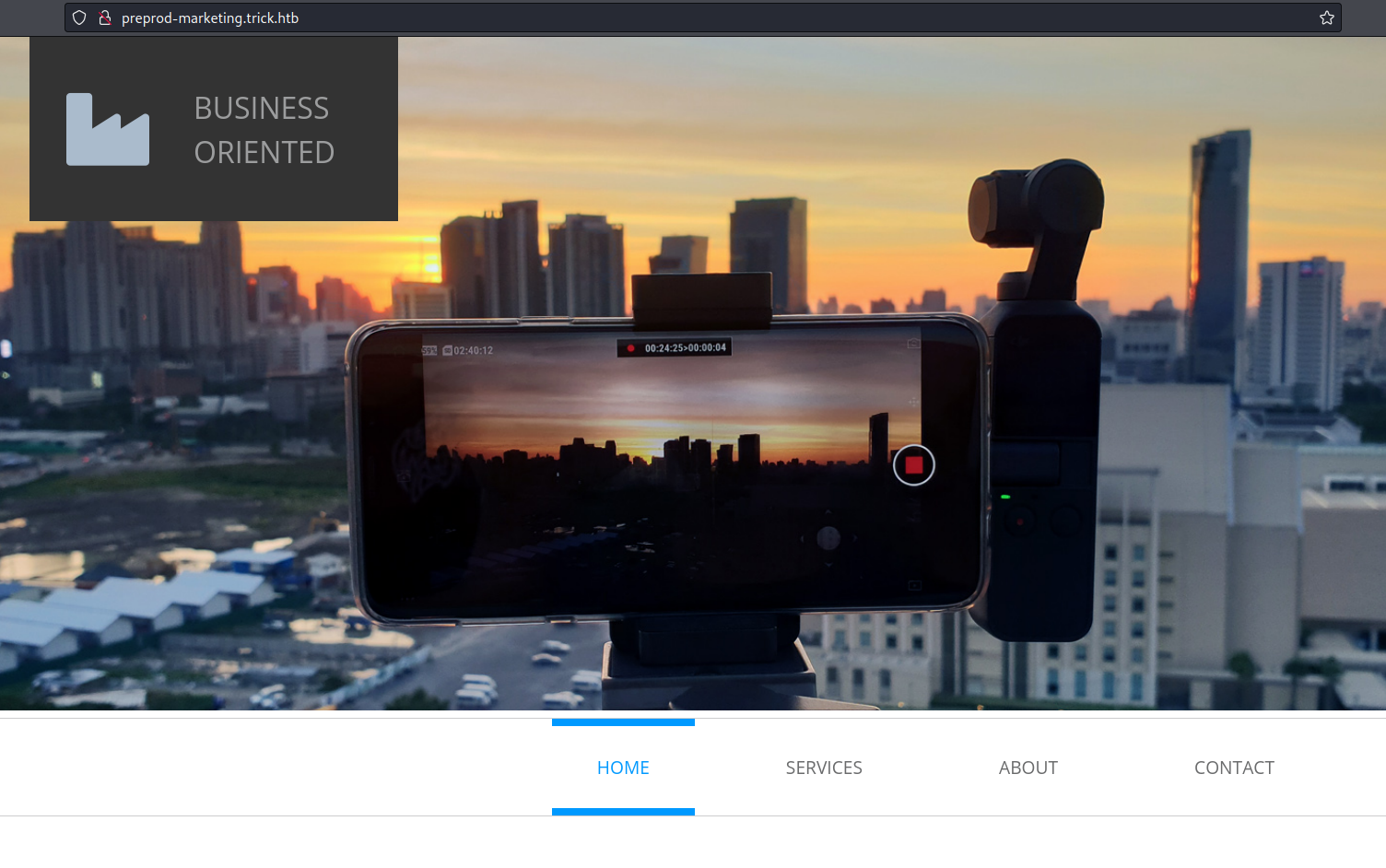Click the tracking protection shield icon

pos(79,18)
